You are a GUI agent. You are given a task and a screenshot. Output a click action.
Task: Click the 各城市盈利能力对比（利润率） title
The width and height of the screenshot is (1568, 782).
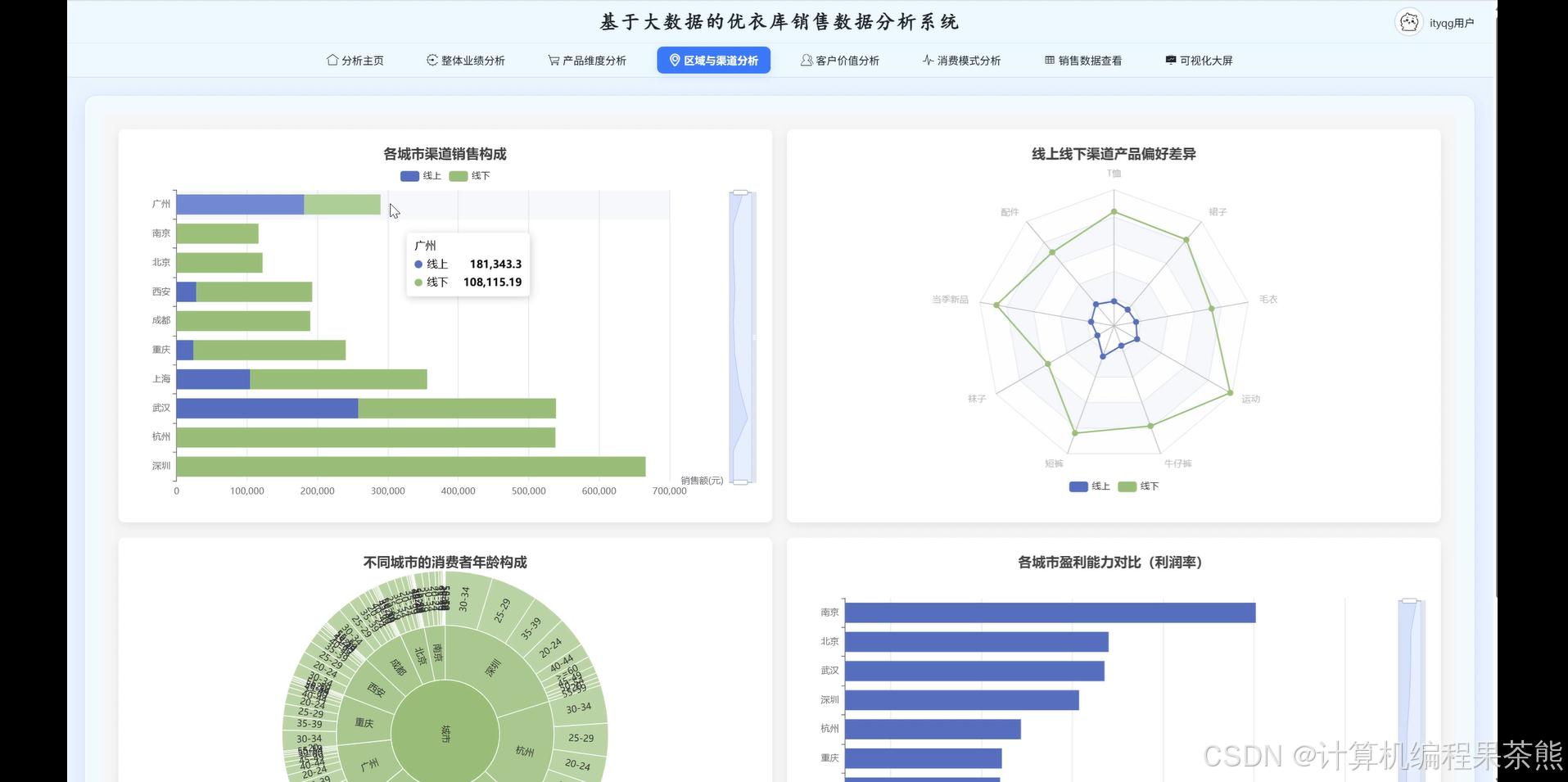(1109, 563)
